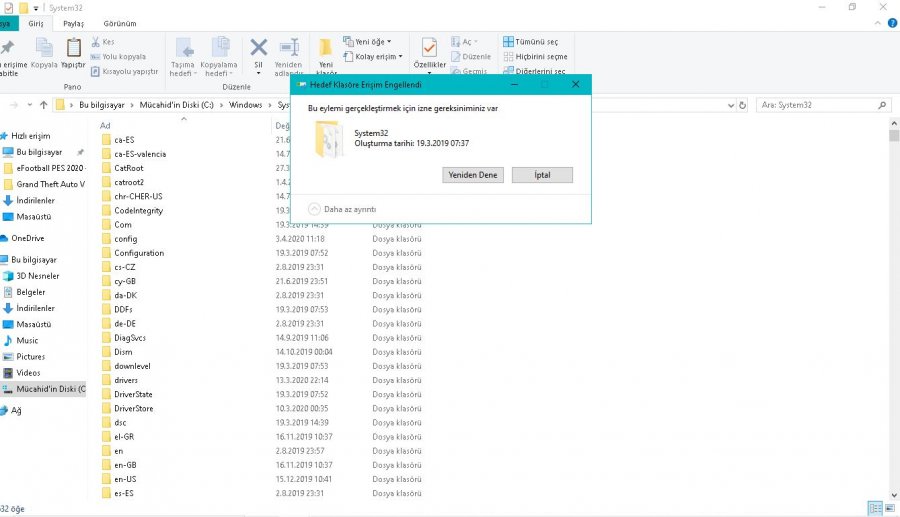This screenshot has width=900, height=517.
Task: Select OneDrive in navigation pane
Action: [x=27, y=238]
